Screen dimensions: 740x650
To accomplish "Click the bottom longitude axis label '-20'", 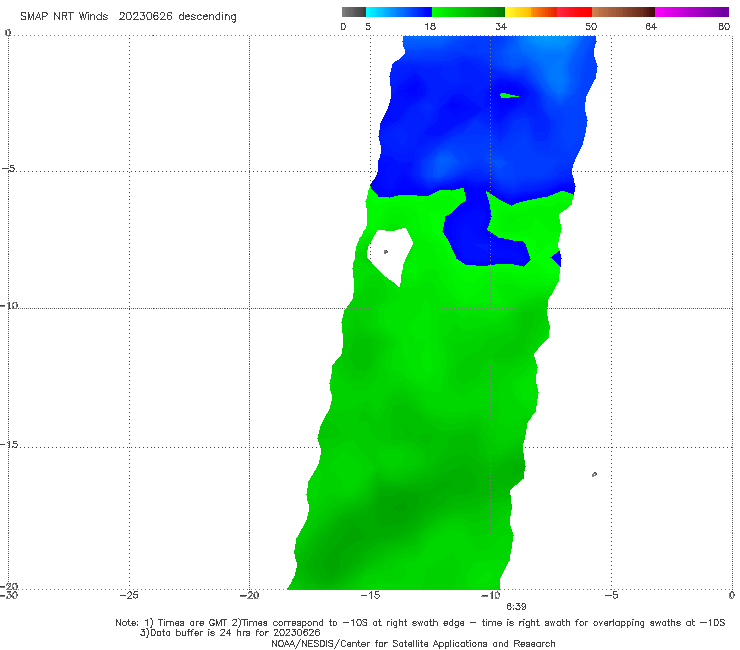I will (x=250, y=595).
